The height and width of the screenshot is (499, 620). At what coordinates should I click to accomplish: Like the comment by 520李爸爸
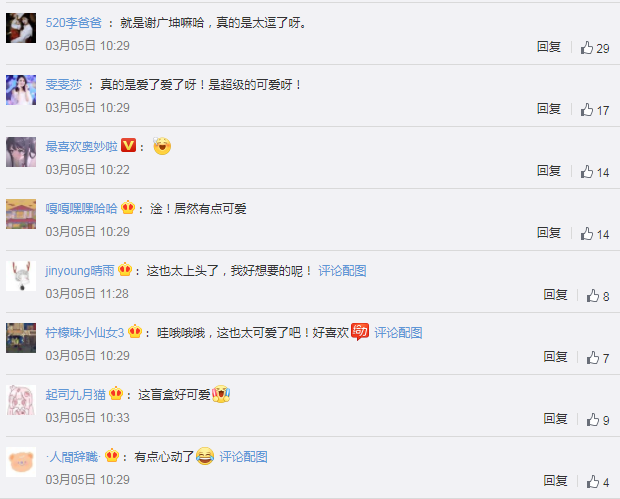595,48
